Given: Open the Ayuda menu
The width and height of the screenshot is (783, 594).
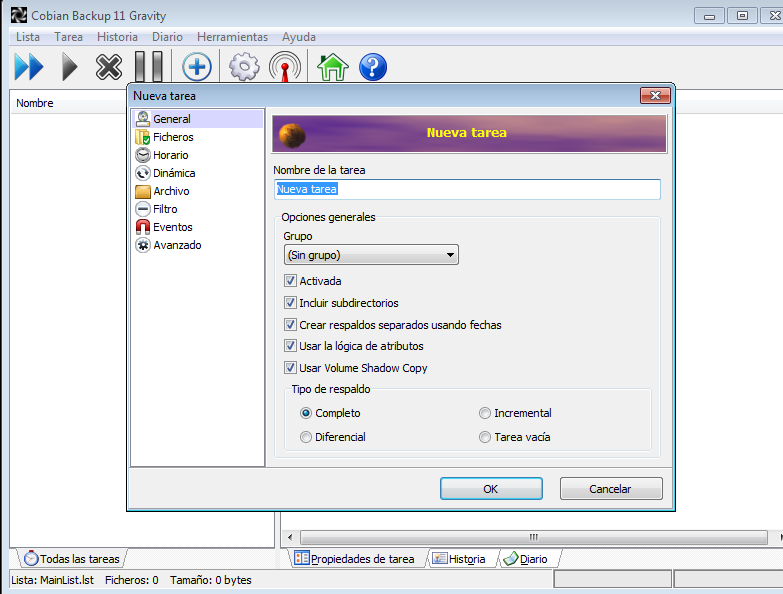Looking at the screenshot, I should click(299, 37).
